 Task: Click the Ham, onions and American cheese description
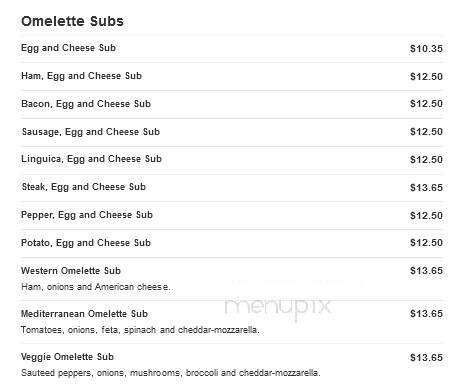[96, 287]
